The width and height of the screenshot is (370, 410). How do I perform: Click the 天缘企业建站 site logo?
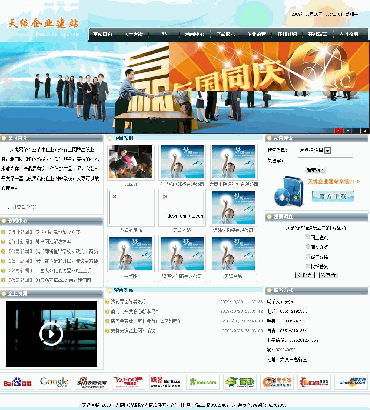pyautogui.click(x=43, y=24)
